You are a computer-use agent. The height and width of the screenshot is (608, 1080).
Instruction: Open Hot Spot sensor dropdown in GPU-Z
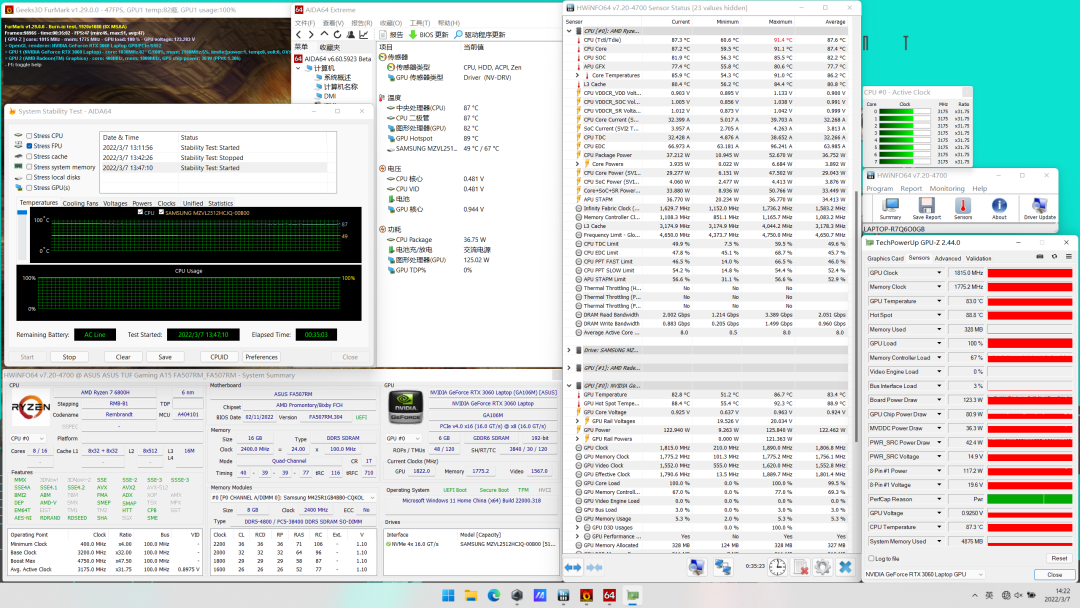click(939, 315)
